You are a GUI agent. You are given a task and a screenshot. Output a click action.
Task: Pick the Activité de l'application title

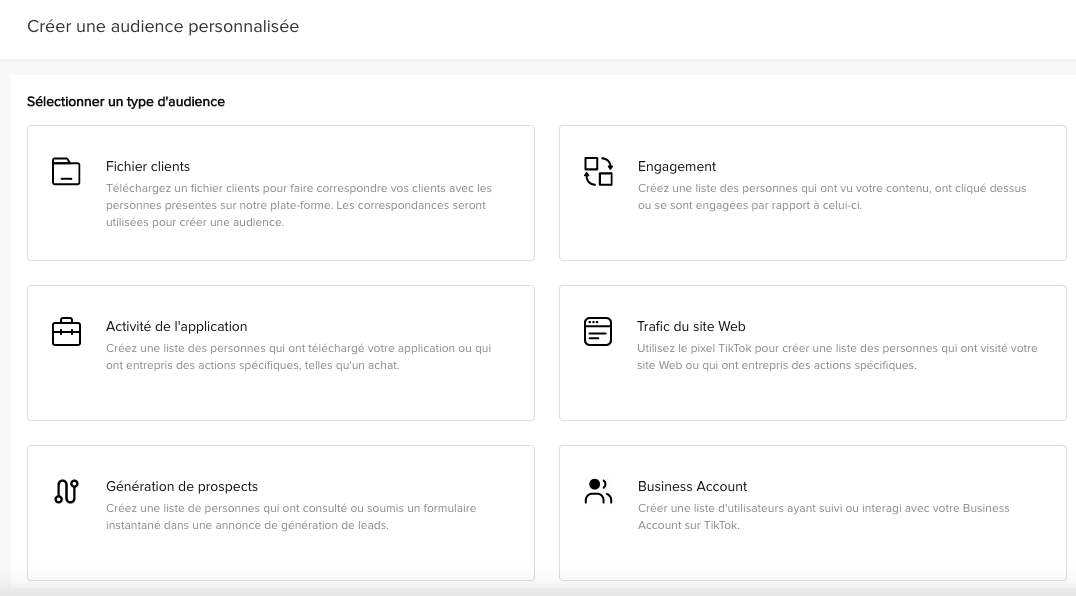coord(176,327)
